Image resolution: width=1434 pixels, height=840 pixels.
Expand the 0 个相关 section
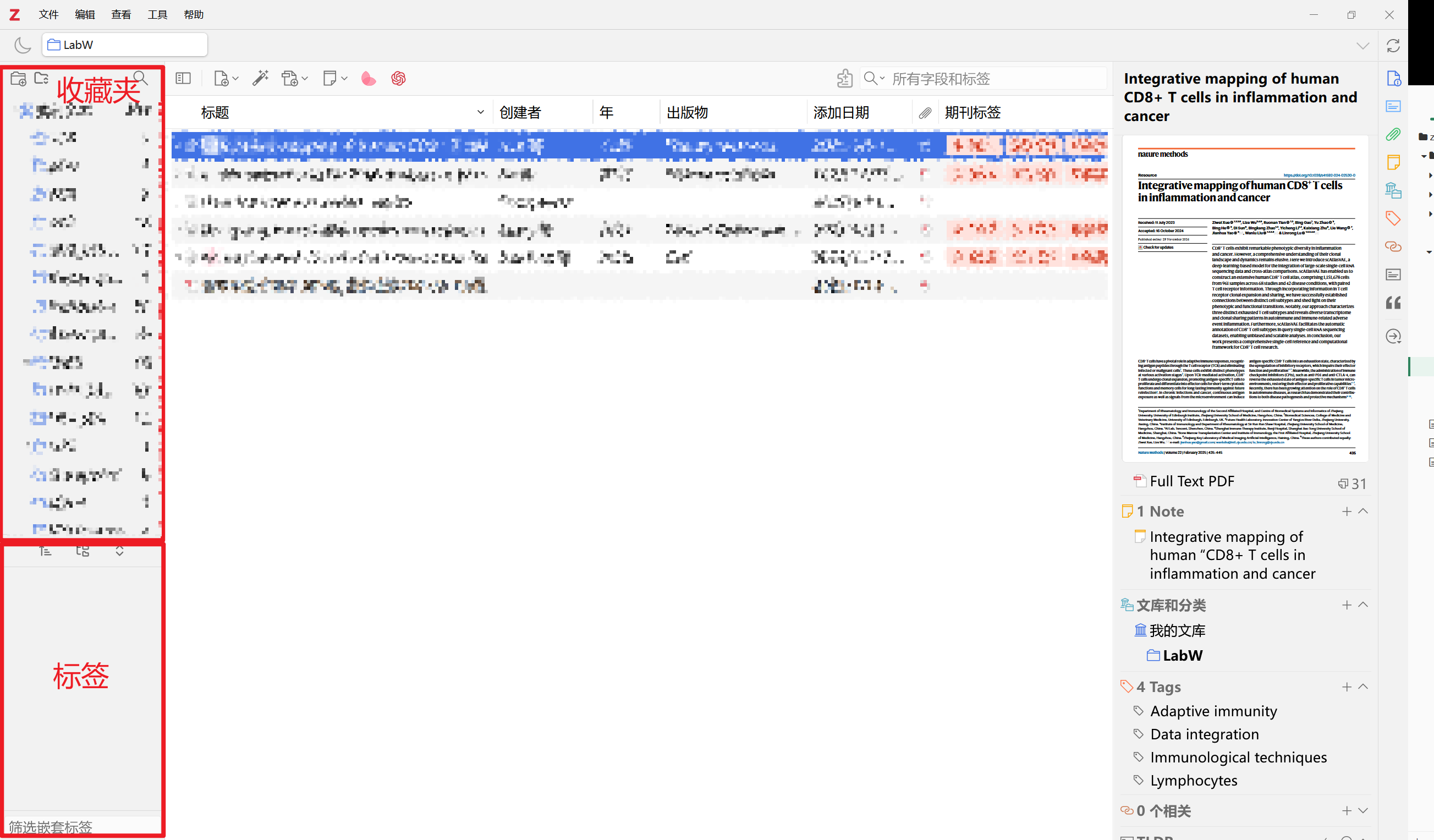click(x=1363, y=810)
